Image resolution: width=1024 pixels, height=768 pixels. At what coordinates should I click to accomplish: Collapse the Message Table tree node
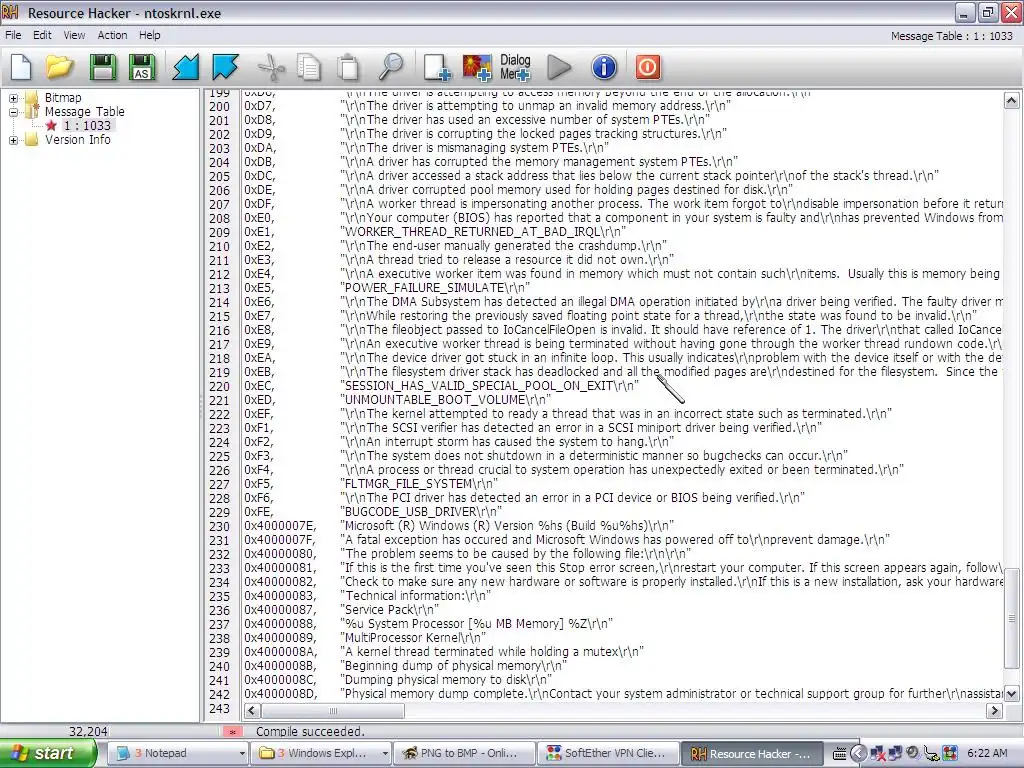13,112
